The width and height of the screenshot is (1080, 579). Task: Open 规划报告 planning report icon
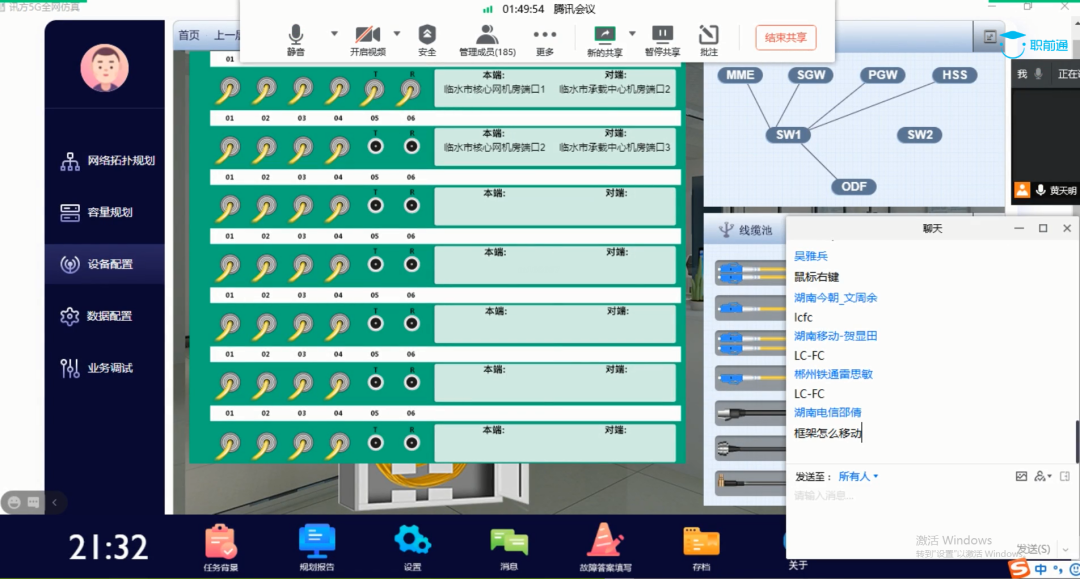pyautogui.click(x=317, y=543)
